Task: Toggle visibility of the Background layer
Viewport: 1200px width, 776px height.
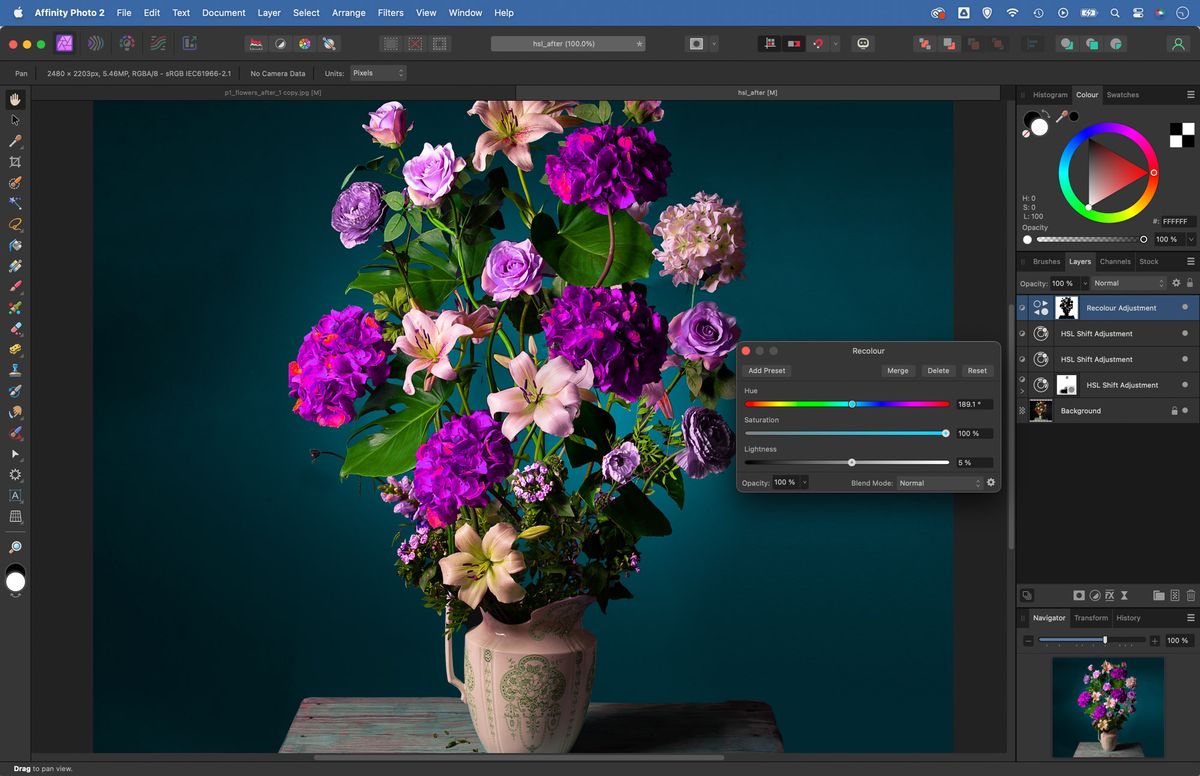Action: [1186, 410]
